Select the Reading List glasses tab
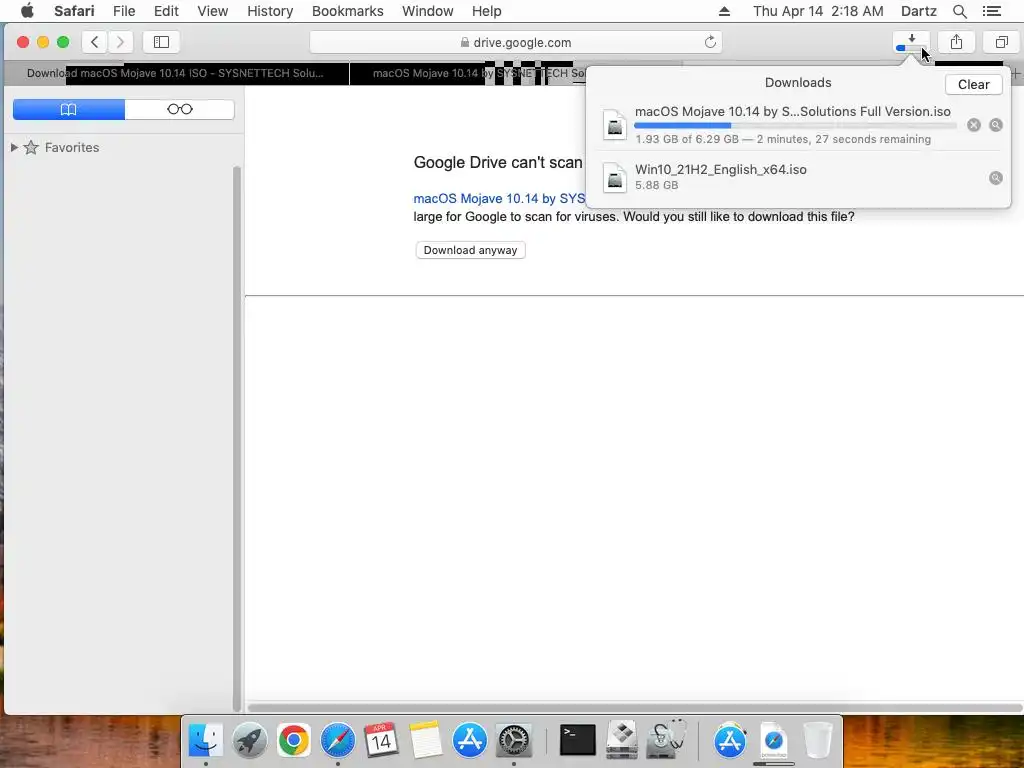 point(180,109)
